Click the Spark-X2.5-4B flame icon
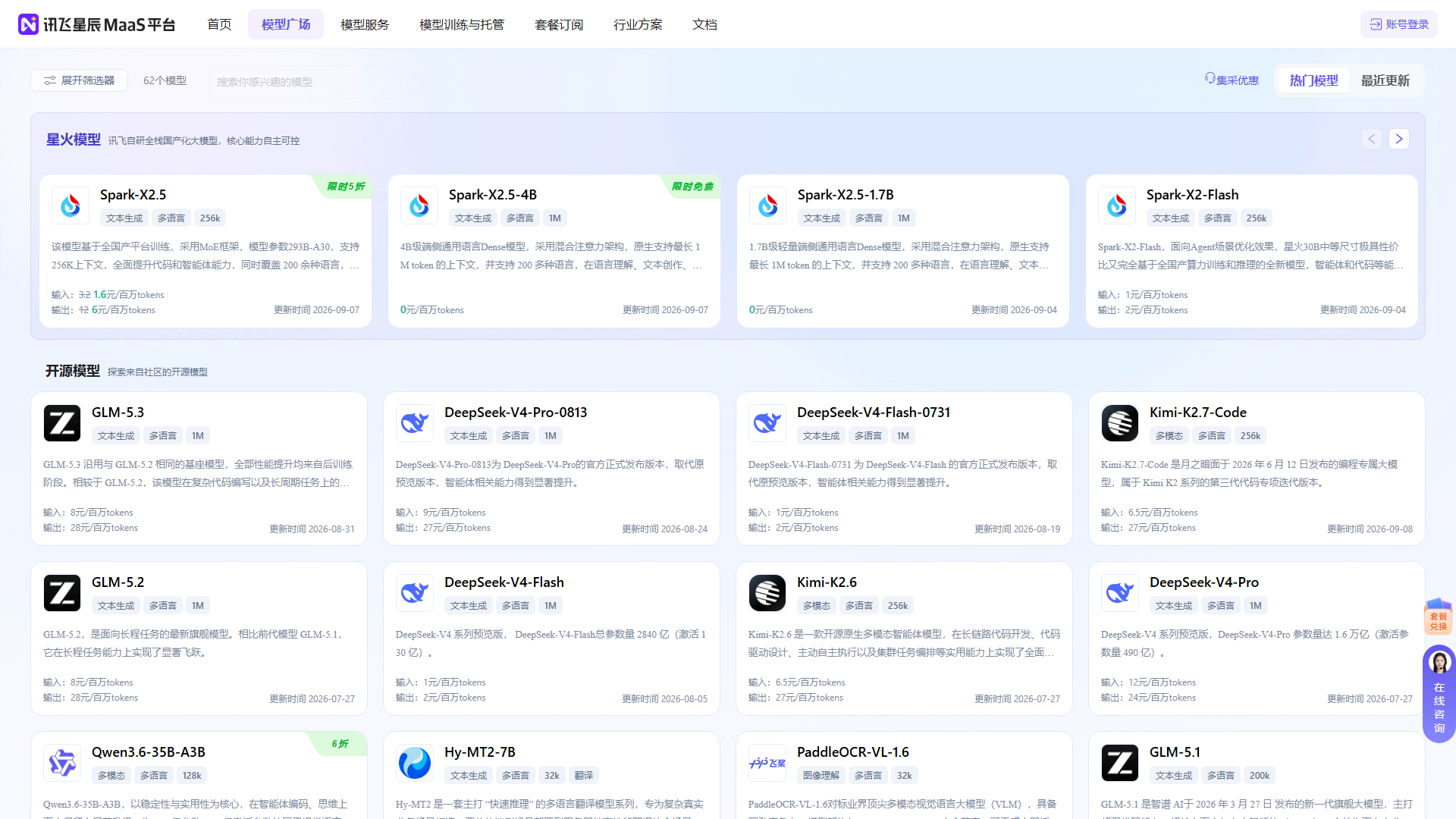1456x819 pixels. [419, 206]
